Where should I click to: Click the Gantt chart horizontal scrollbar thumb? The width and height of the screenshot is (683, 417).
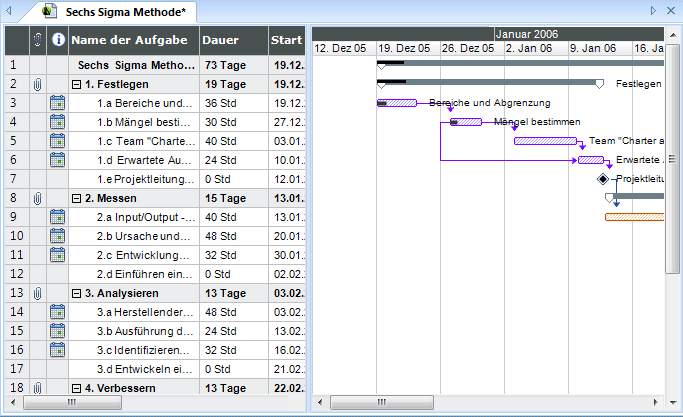[382, 402]
